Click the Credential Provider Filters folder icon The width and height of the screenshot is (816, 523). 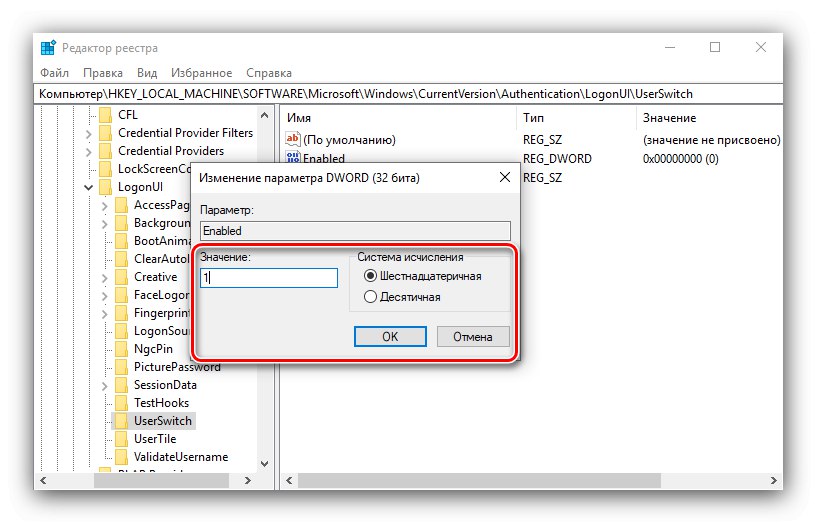tap(106, 133)
